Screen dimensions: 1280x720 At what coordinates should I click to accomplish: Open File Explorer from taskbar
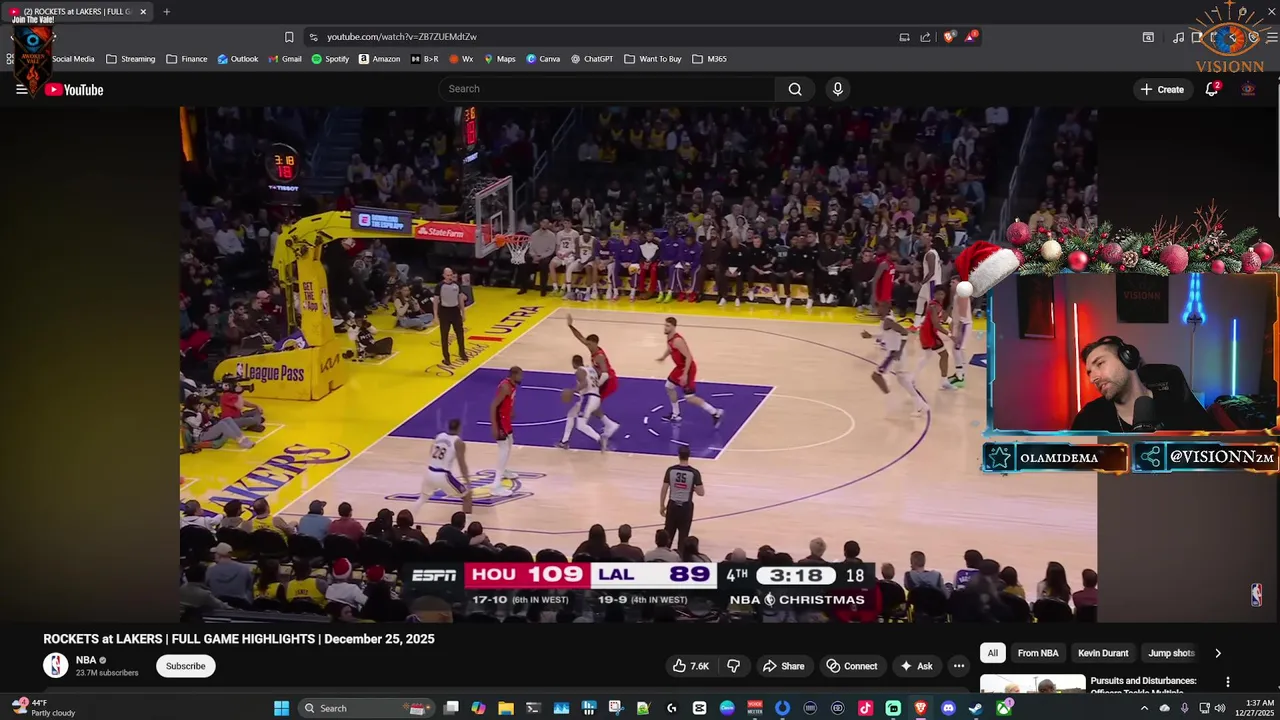(506, 708)
